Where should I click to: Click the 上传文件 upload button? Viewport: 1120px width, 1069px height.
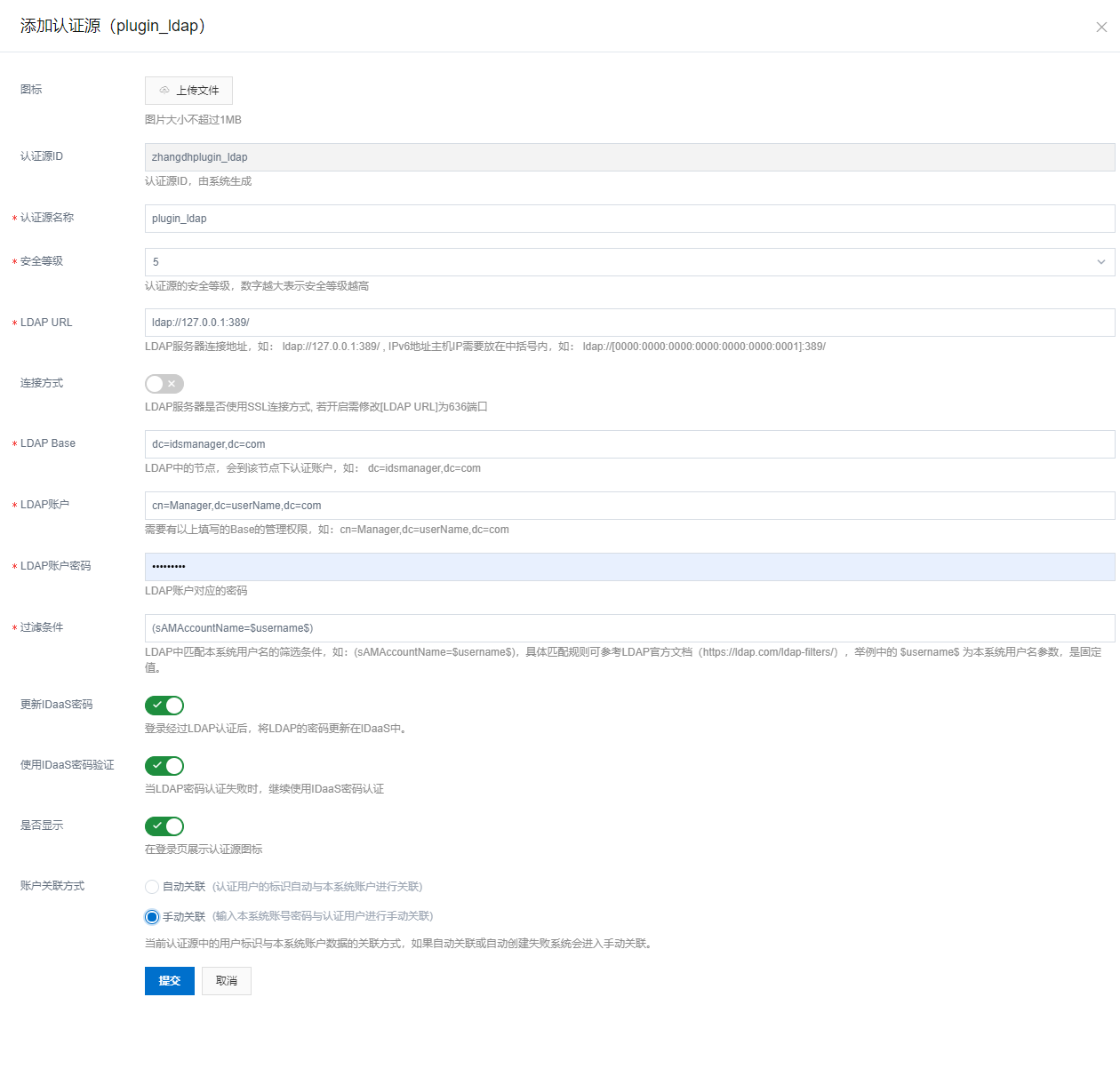[188, 91]
